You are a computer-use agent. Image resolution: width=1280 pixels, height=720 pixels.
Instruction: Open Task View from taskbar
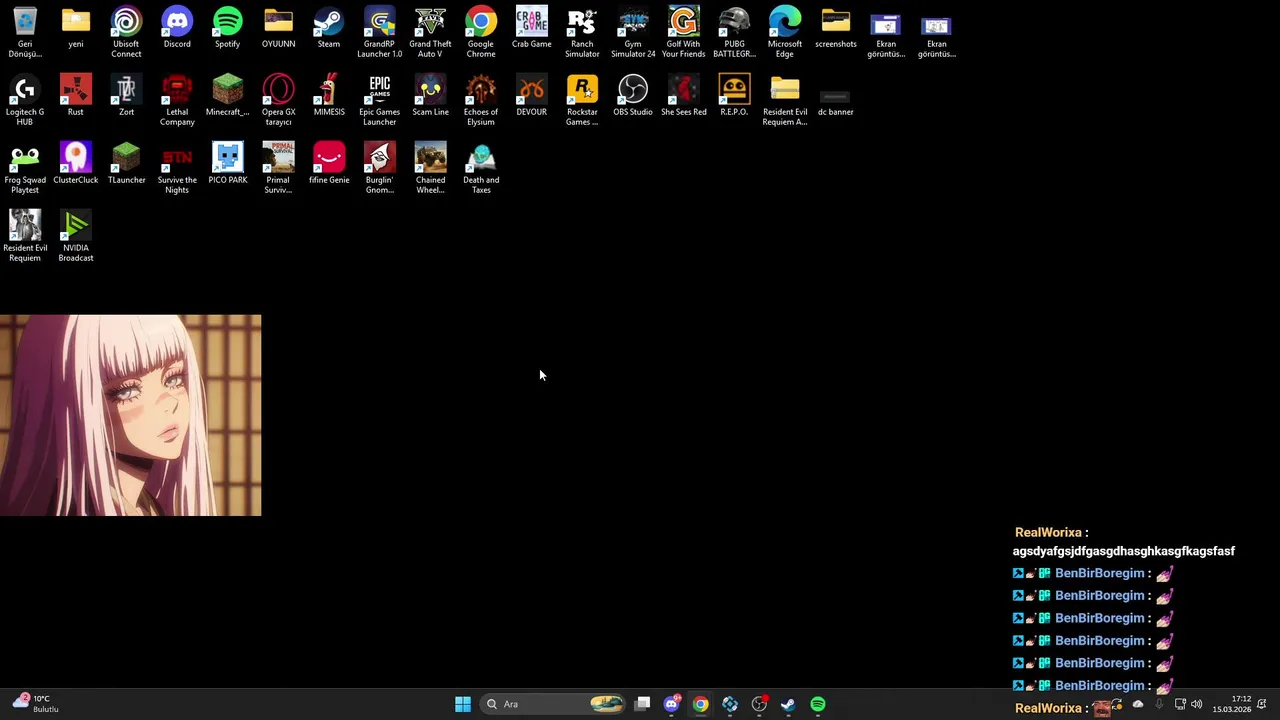tap(643, 704)
